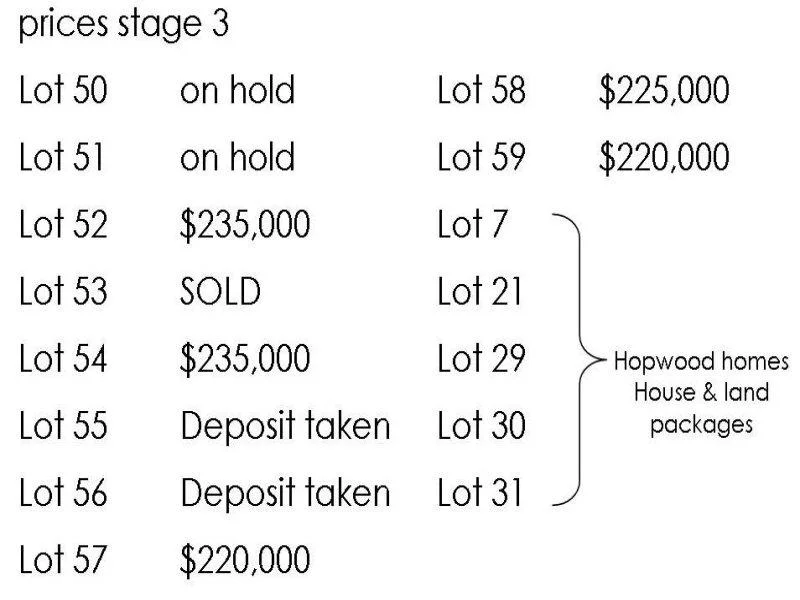Screen dimensions: 800x600
Task: Click the "on hold" status for Lot 51
Action: point(237,158)
